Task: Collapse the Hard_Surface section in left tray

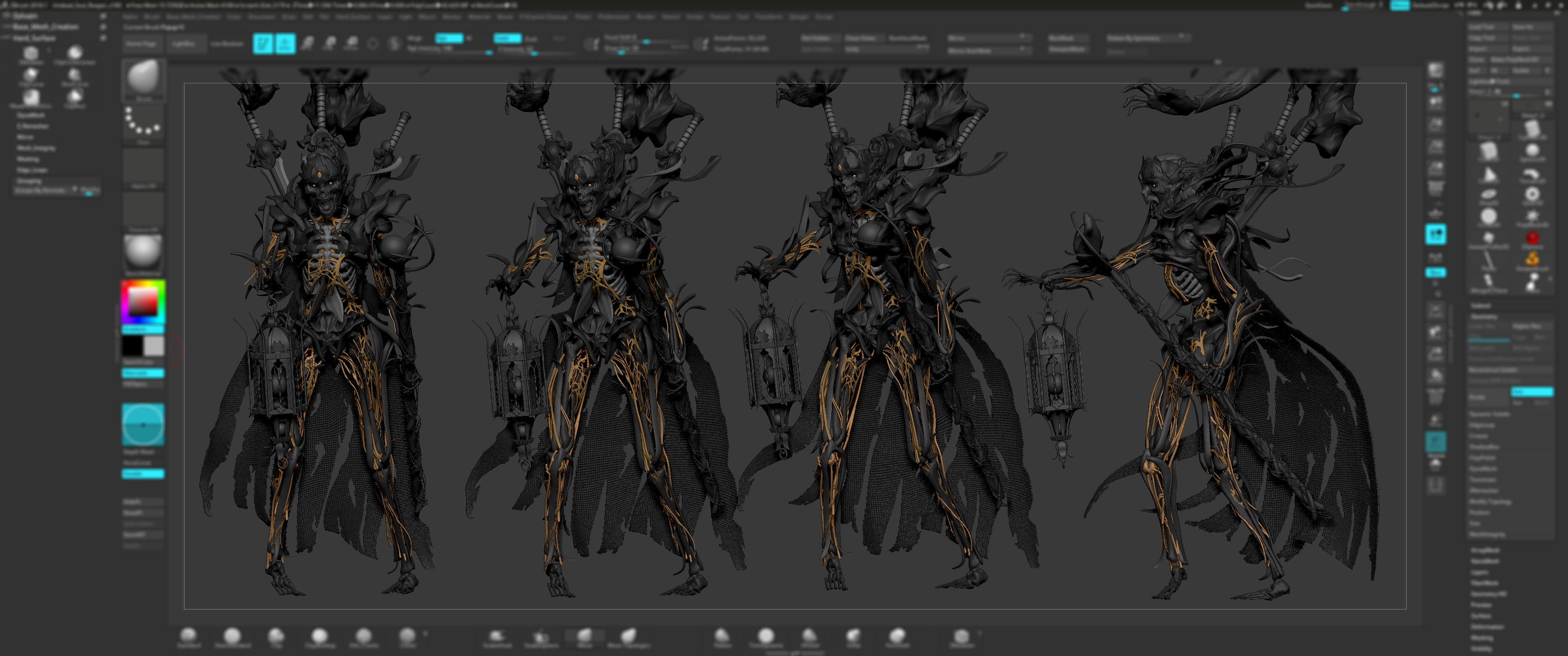Action: pos(34,38)
